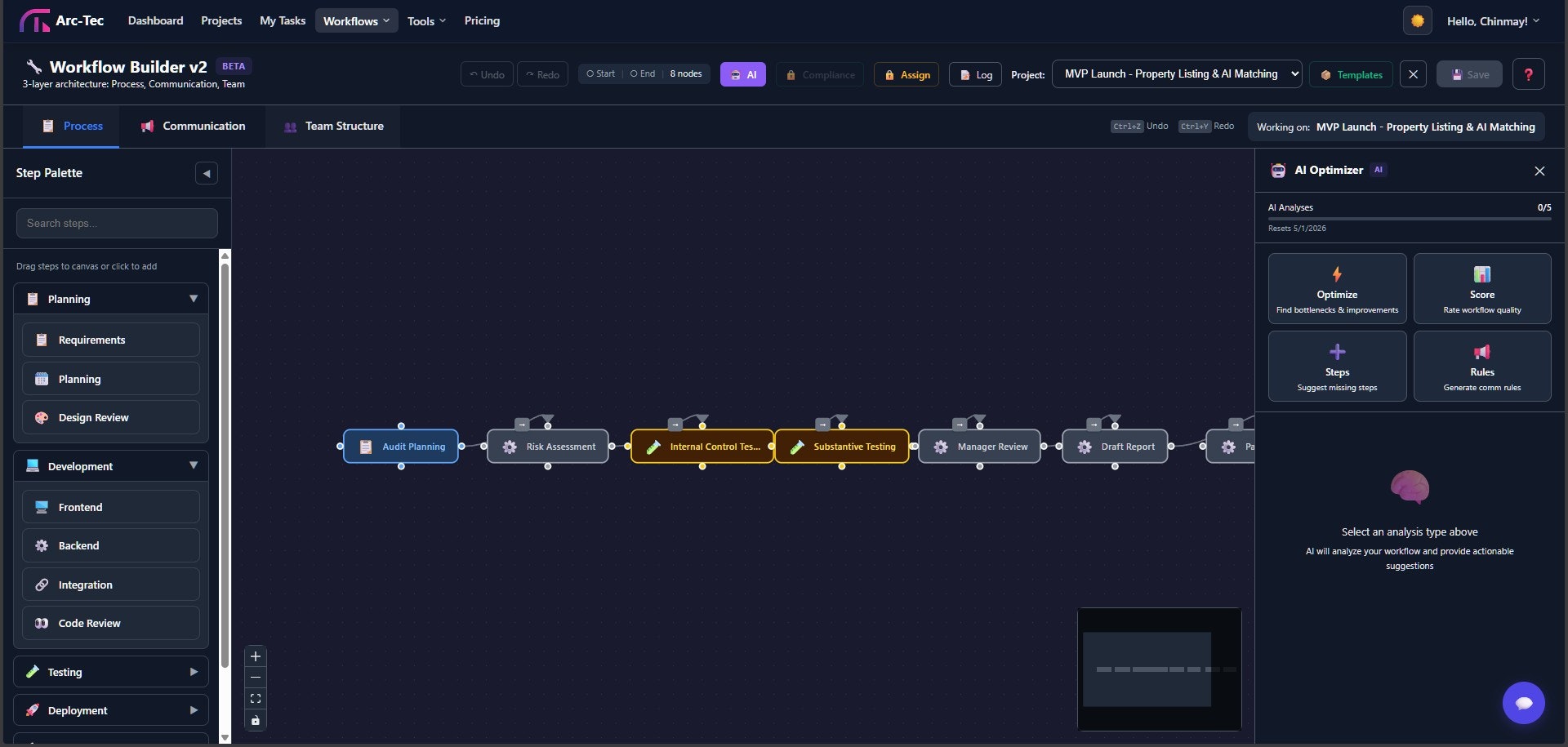This screenshot has height=747, width=1568.
Task: Open My Tasks in the navbar
Action: click(x=283, y=20)
